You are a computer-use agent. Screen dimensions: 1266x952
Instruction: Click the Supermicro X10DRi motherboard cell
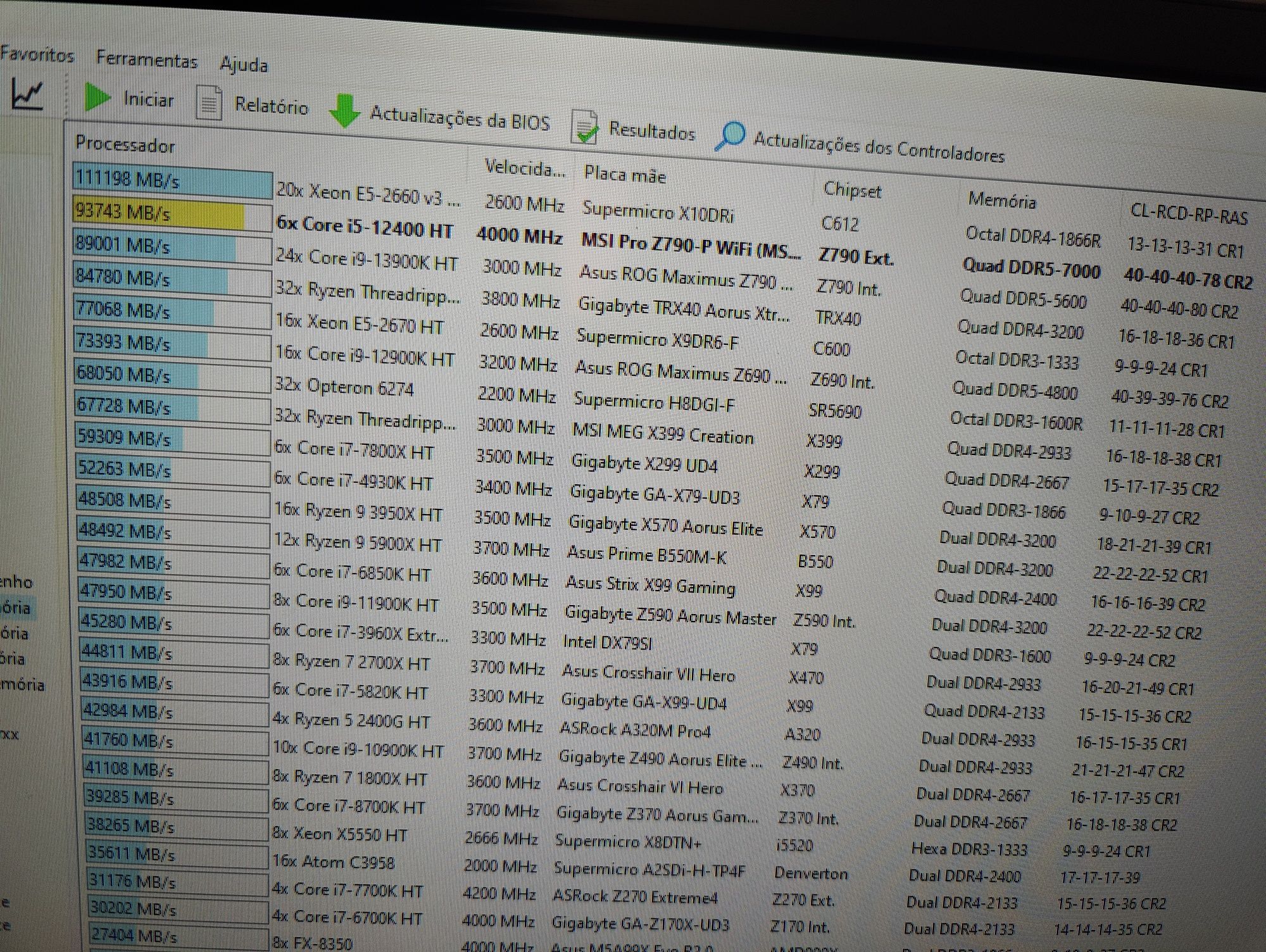click(658, 212)
